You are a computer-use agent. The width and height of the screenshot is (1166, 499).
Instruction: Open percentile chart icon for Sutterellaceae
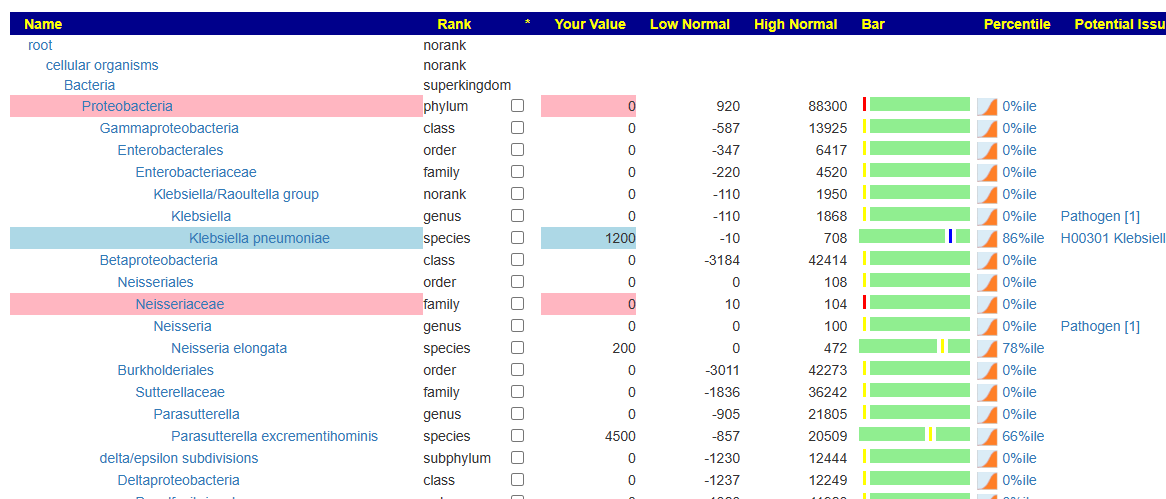pos(987,392)
